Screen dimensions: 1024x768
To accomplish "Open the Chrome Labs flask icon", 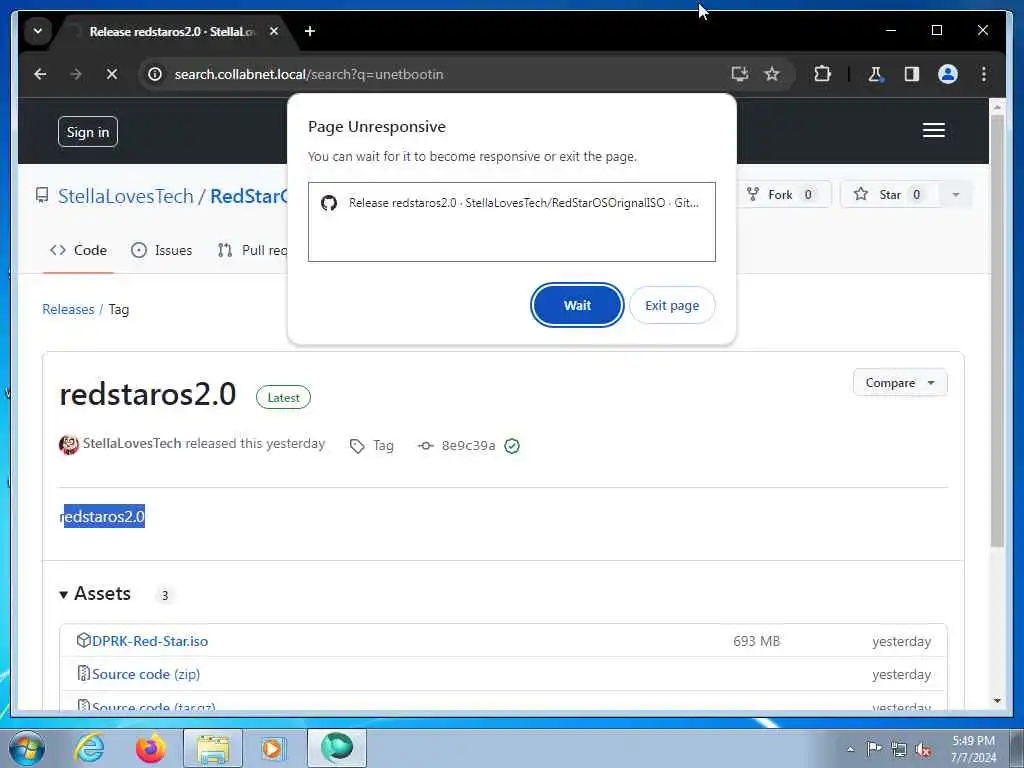I will pyautogui.click(x=875, y=74).
